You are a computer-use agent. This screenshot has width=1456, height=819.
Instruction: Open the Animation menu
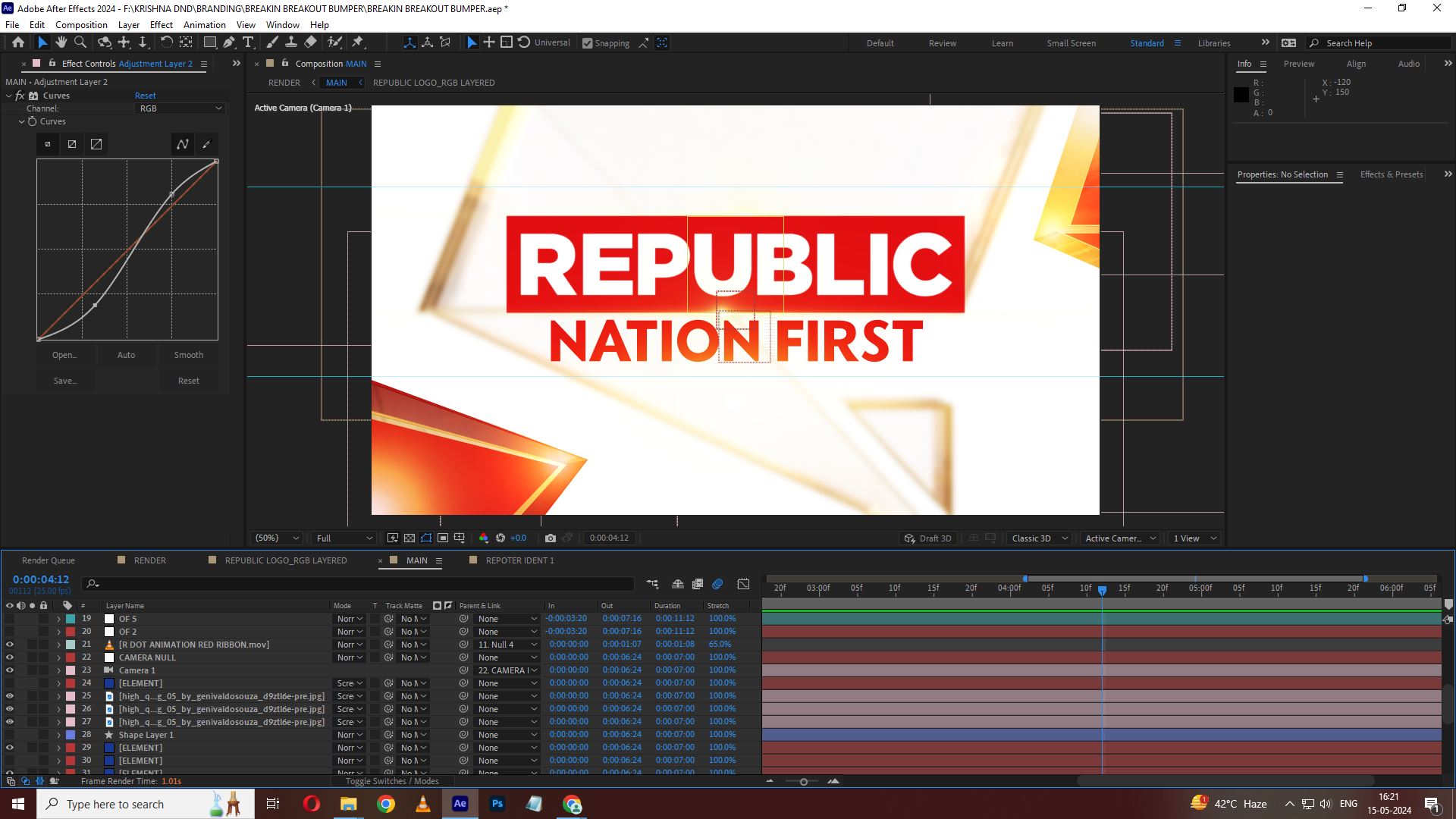point(205,24)
